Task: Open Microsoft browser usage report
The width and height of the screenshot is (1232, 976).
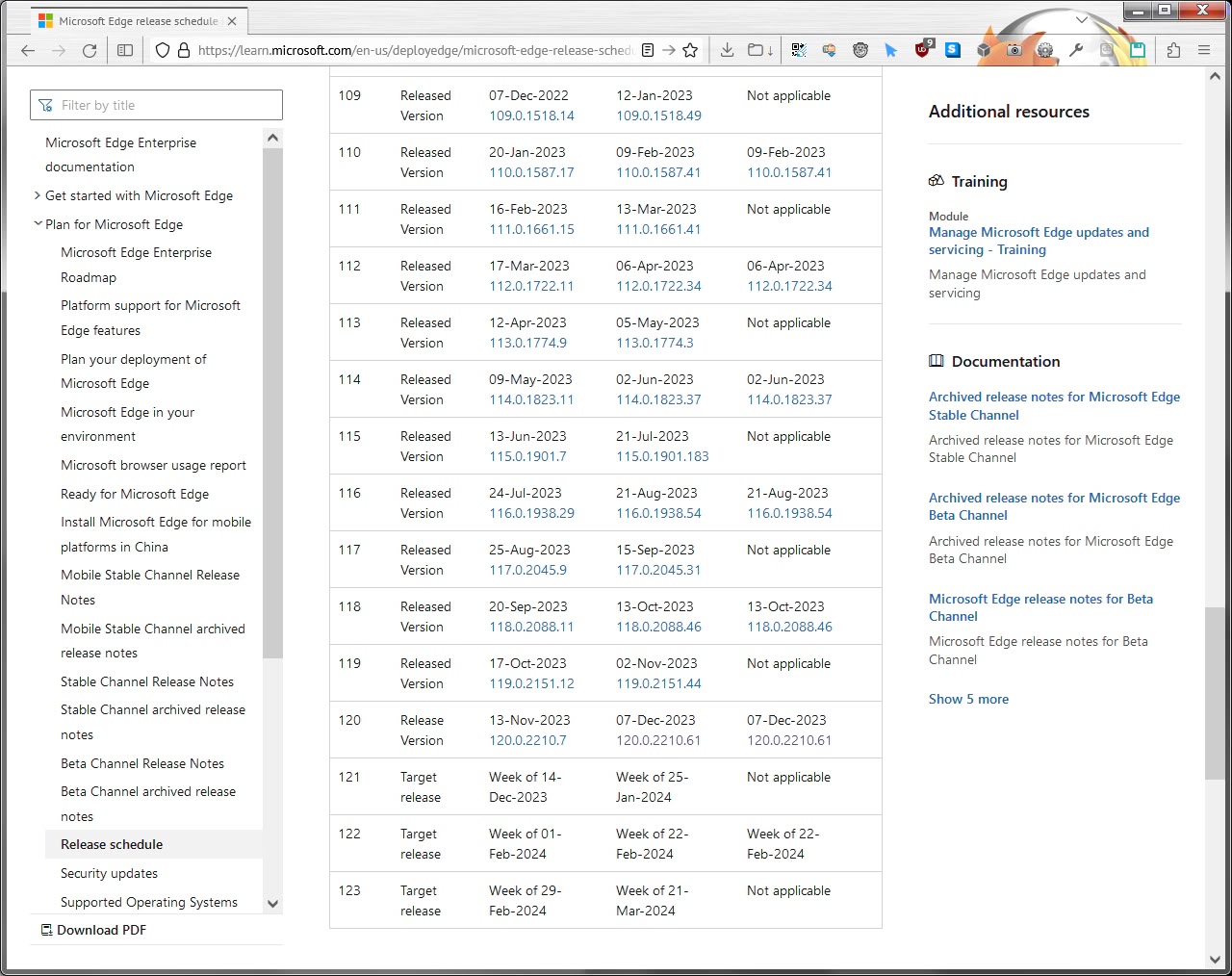Action: coord(153,465)
